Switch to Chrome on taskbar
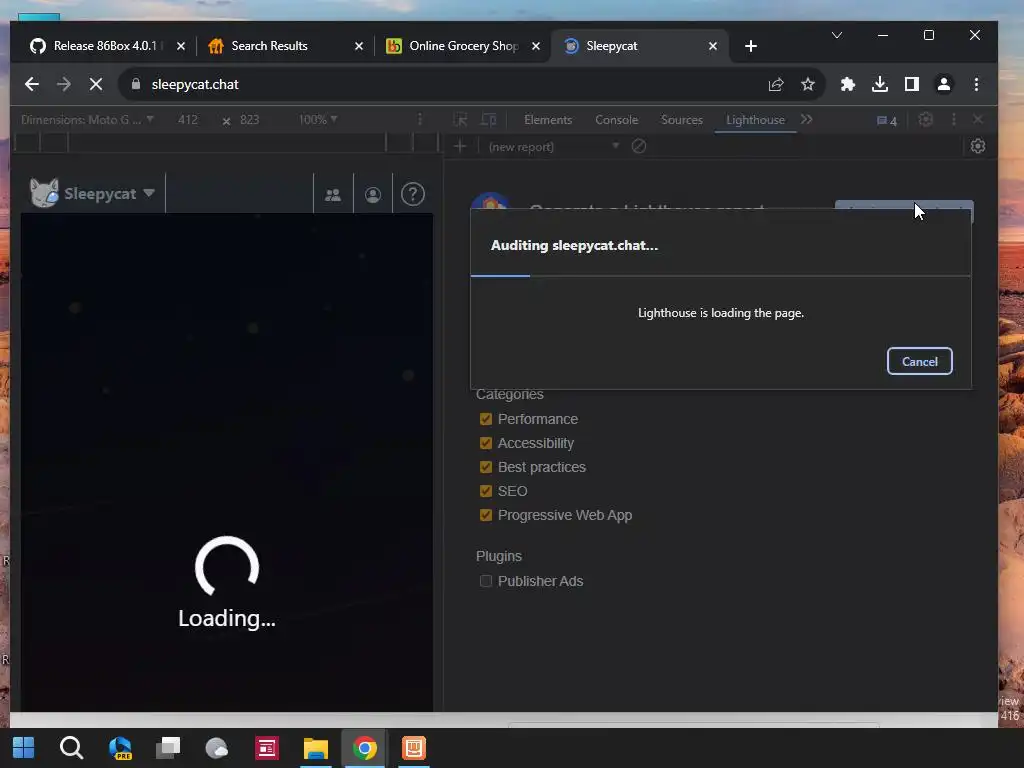Viewport: 1024px width, 768px height. point(364,748)
